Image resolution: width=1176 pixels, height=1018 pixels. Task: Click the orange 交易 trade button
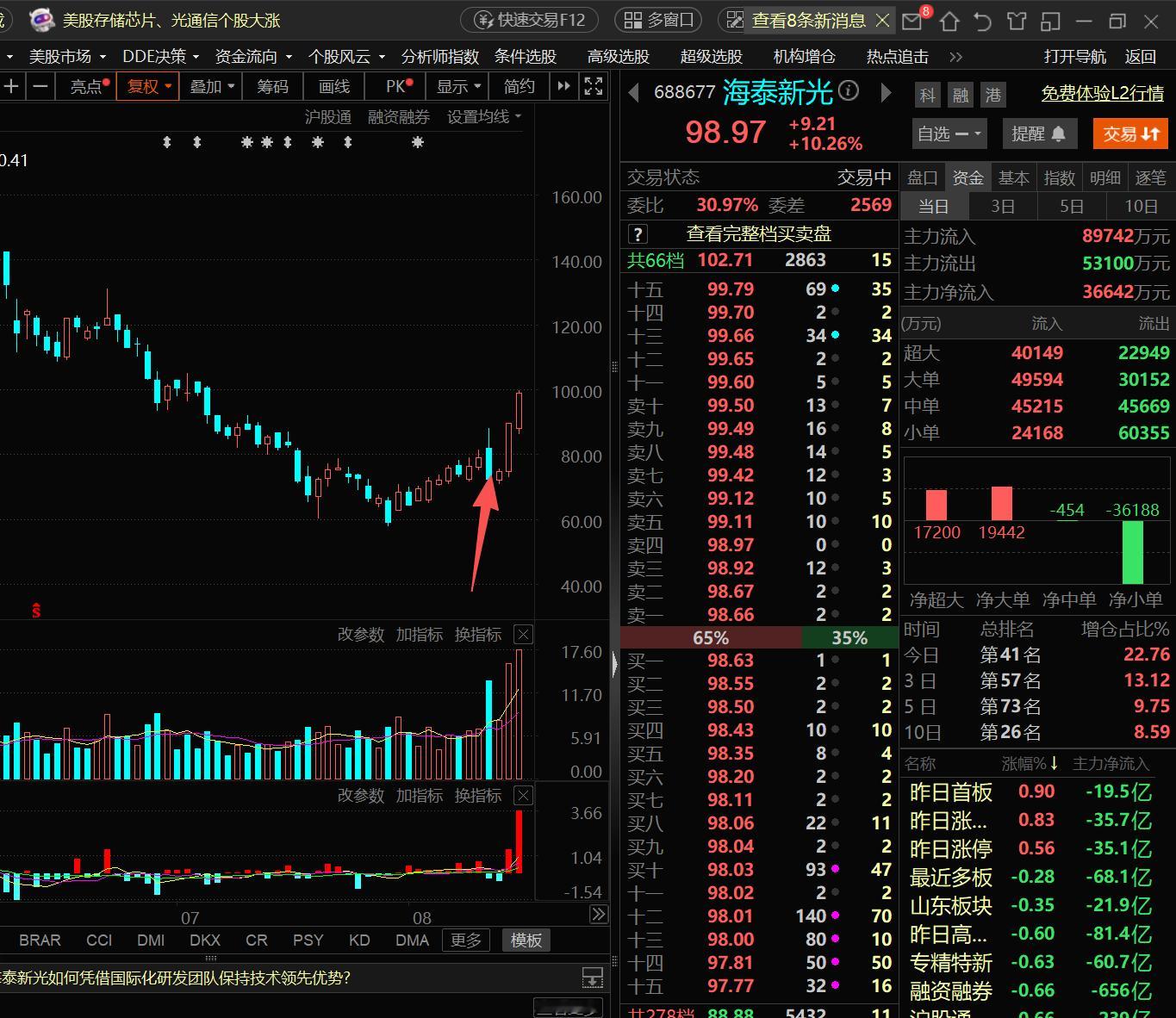1131,133
